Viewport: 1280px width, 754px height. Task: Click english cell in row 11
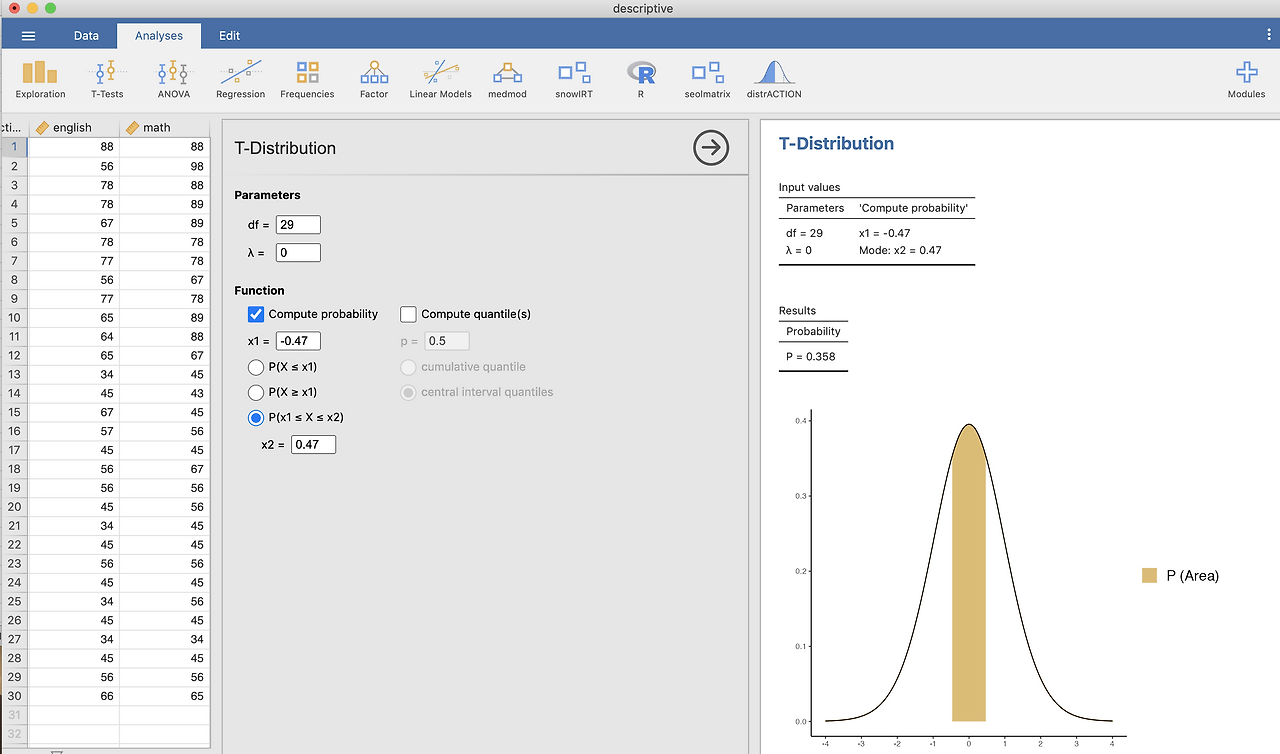(x=73, y=337)
